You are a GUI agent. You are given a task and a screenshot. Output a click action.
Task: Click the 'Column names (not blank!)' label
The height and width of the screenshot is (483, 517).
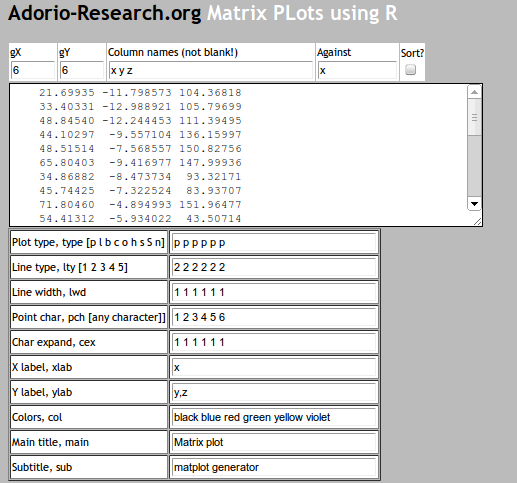[173, 52]
